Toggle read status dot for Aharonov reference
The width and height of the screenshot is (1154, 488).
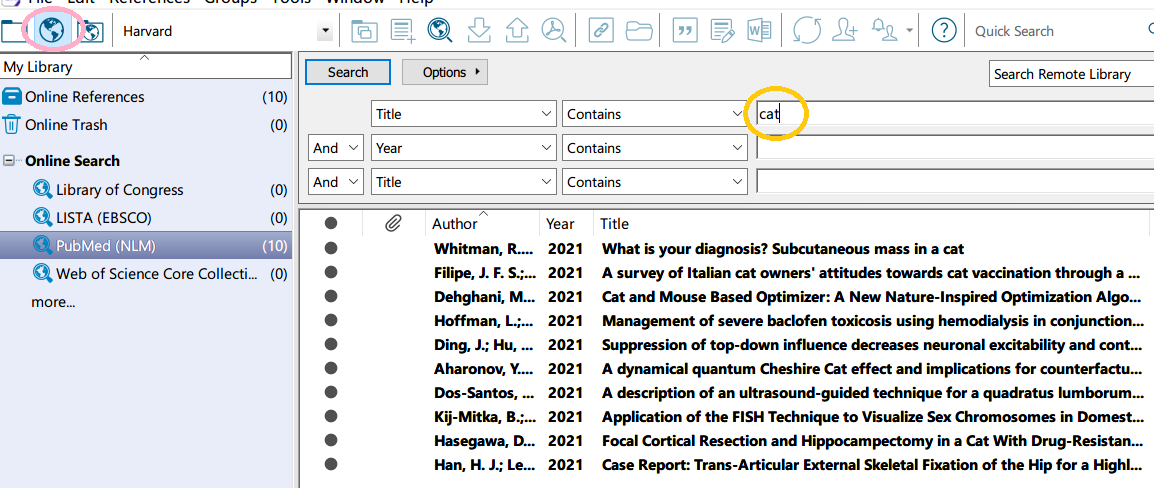click(x=330, y=368)
